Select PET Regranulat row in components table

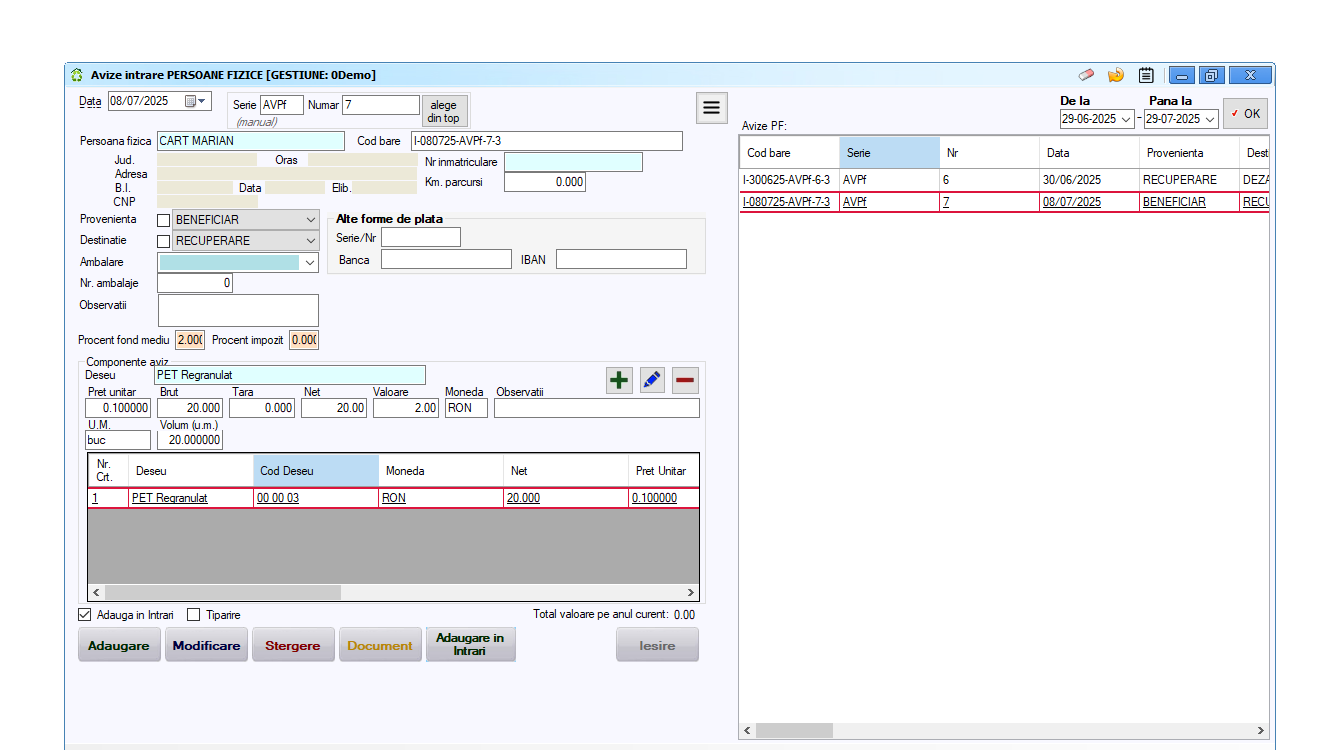pos(393,498)
